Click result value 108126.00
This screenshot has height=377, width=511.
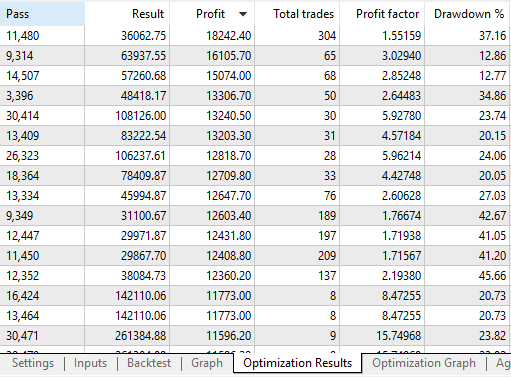tap(141, 116)
